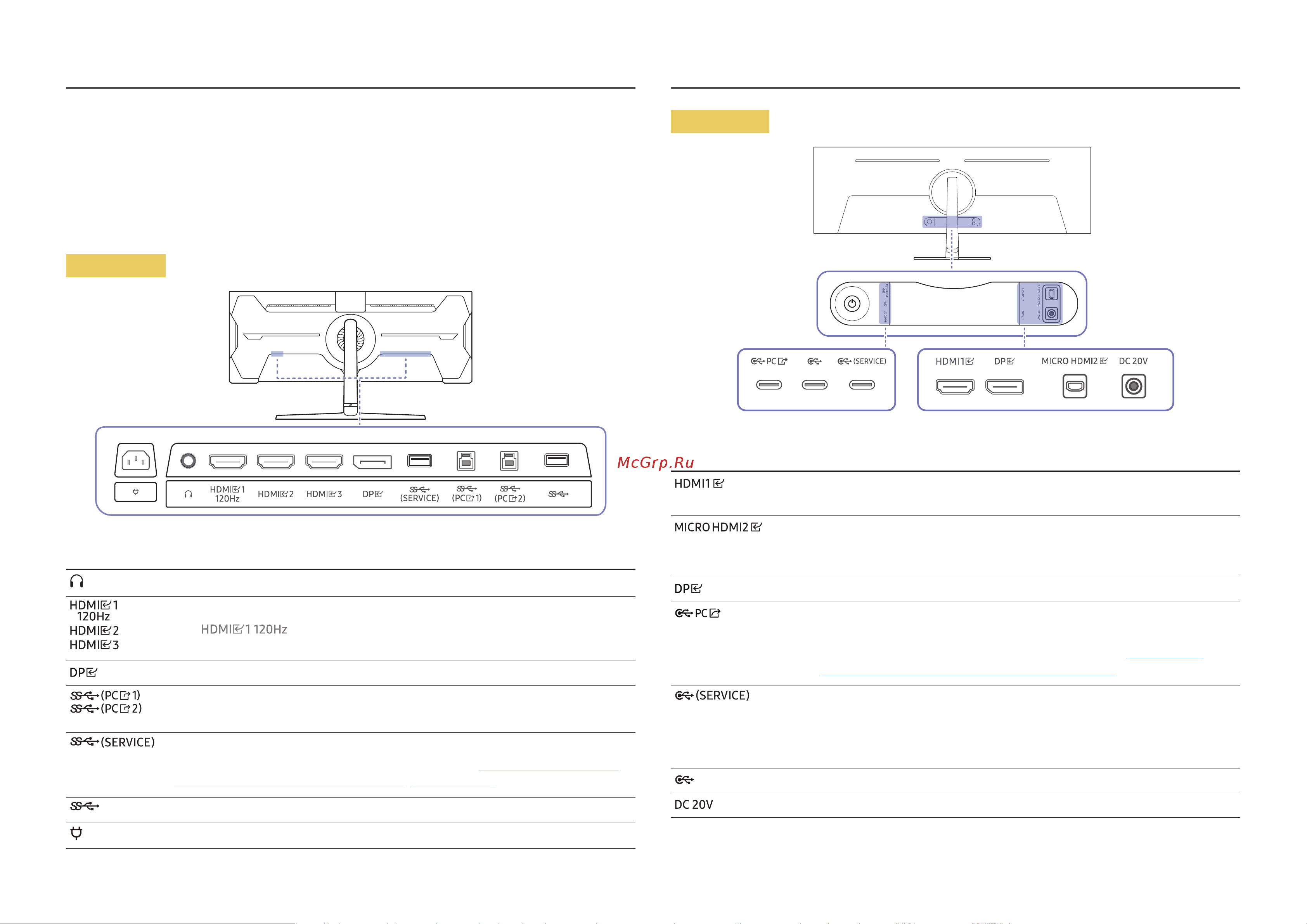Click the rear-view drawing of the curved monitor
Screen dimensions: 1307x924
[x=952, y=203]
